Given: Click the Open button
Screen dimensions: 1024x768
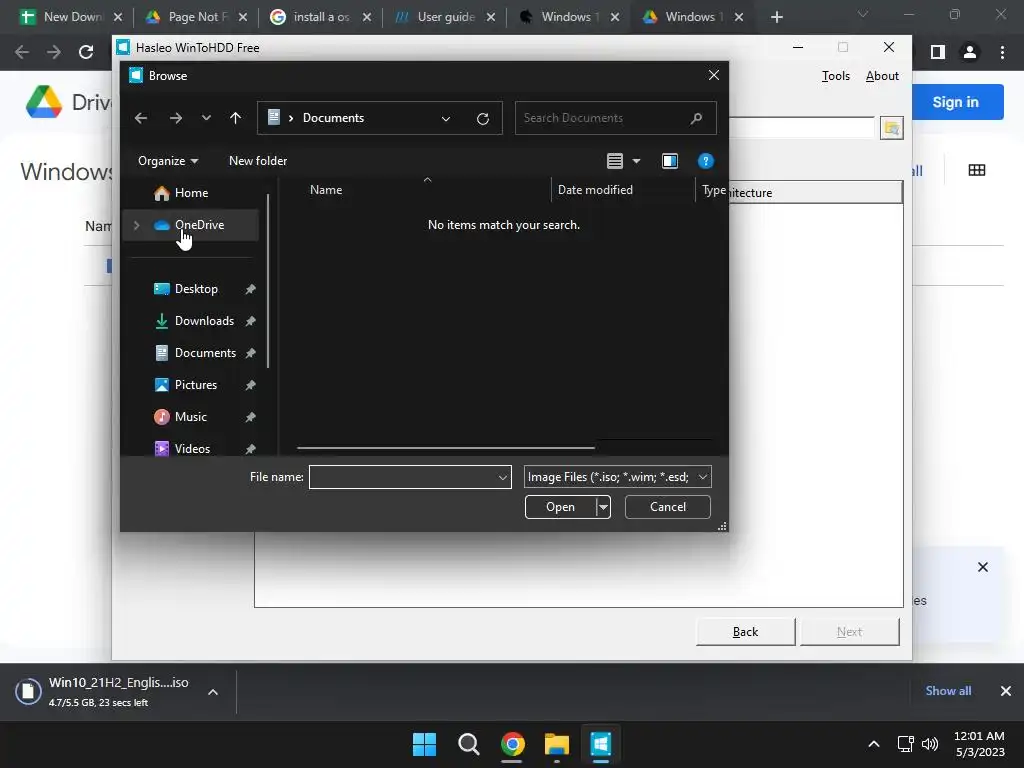Looking at the screenshot, I should coord(560,507).
